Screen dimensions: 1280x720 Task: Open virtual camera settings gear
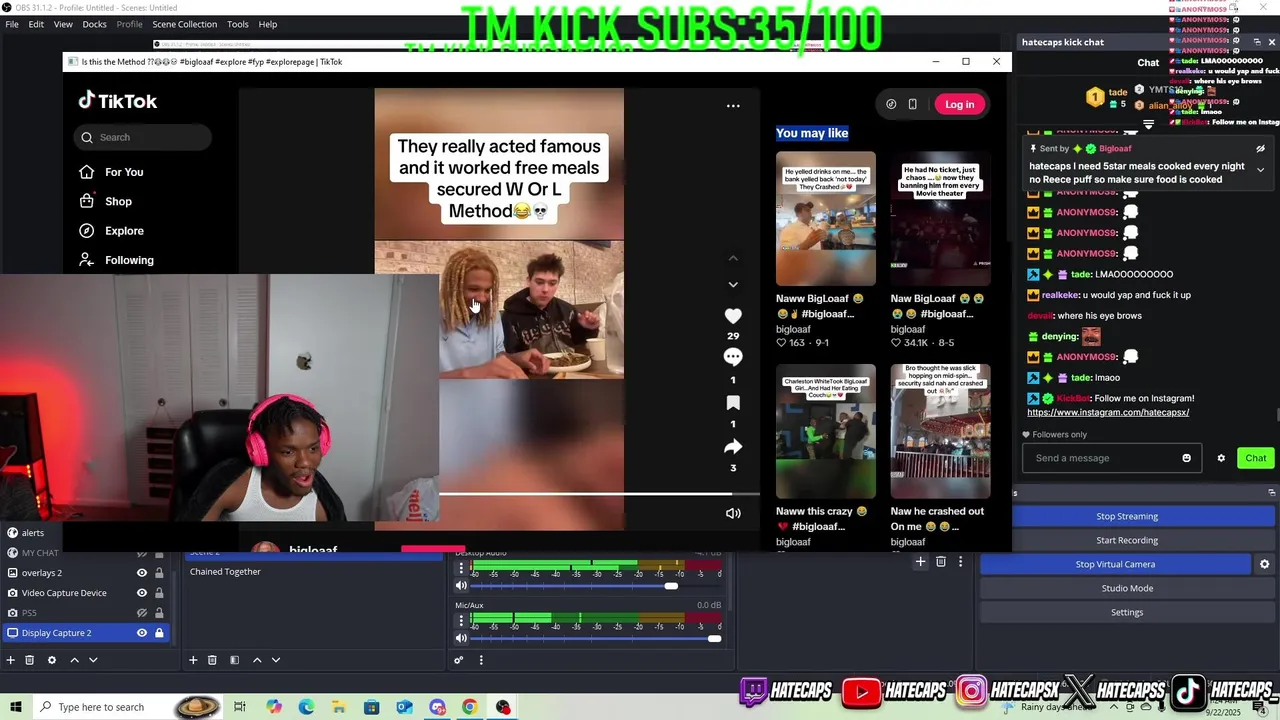point(1264,564)
